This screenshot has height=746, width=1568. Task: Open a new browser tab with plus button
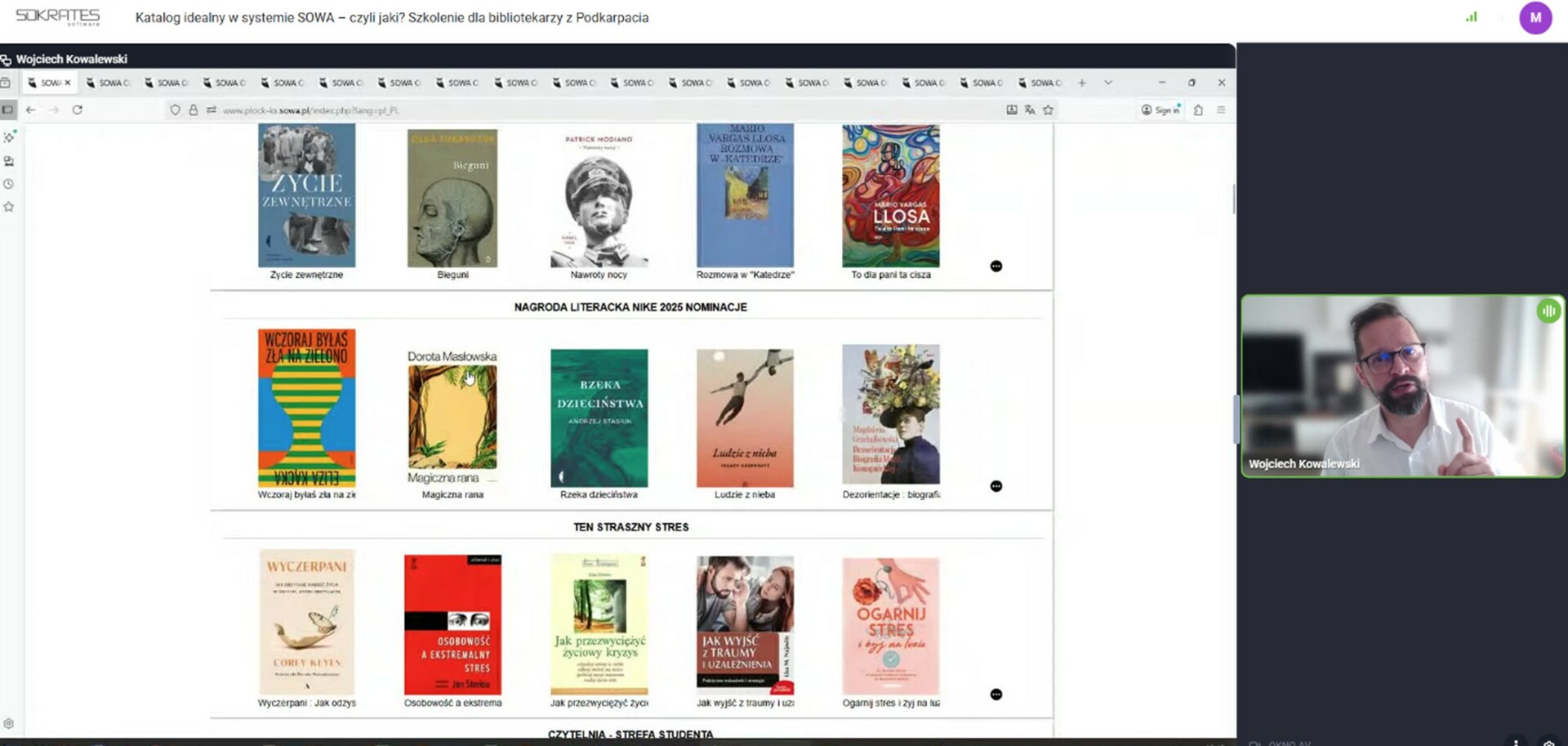pos(1082,83)
